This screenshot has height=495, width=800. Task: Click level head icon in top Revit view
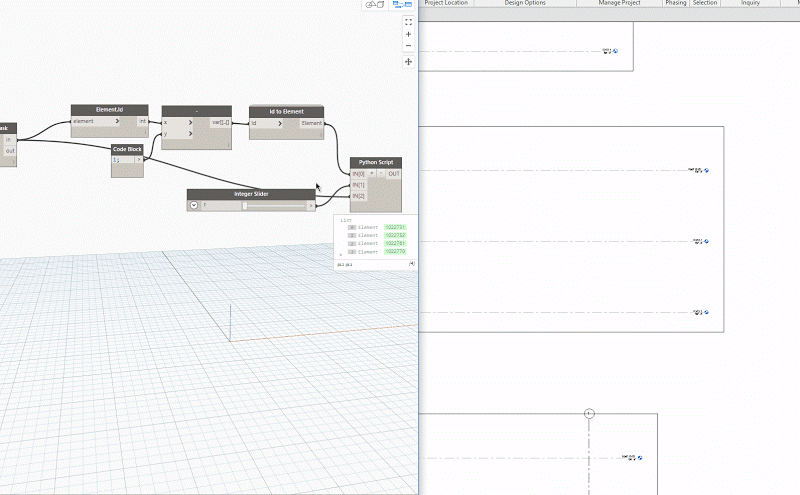pyautogui.click(x=615, y=51)
